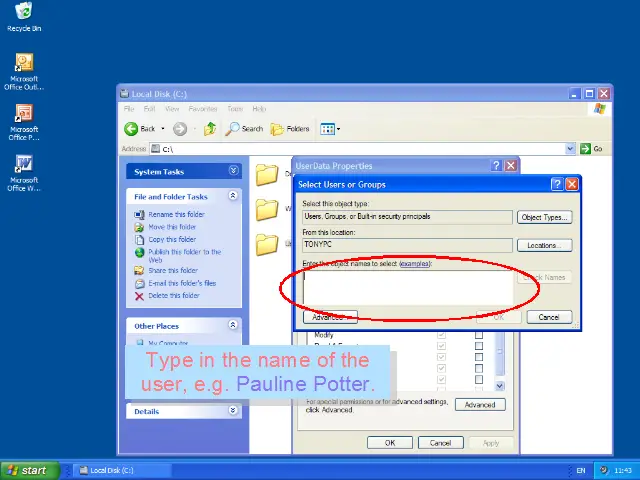Open the Microsoft Office Word shortcut
Image resolution: width=640 pixels, height=480 pixels.
click(23, 164)
